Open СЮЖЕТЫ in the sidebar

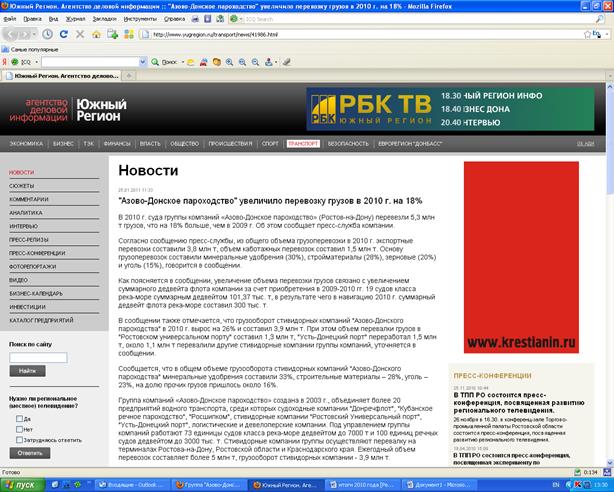click(x=22, y=186)
